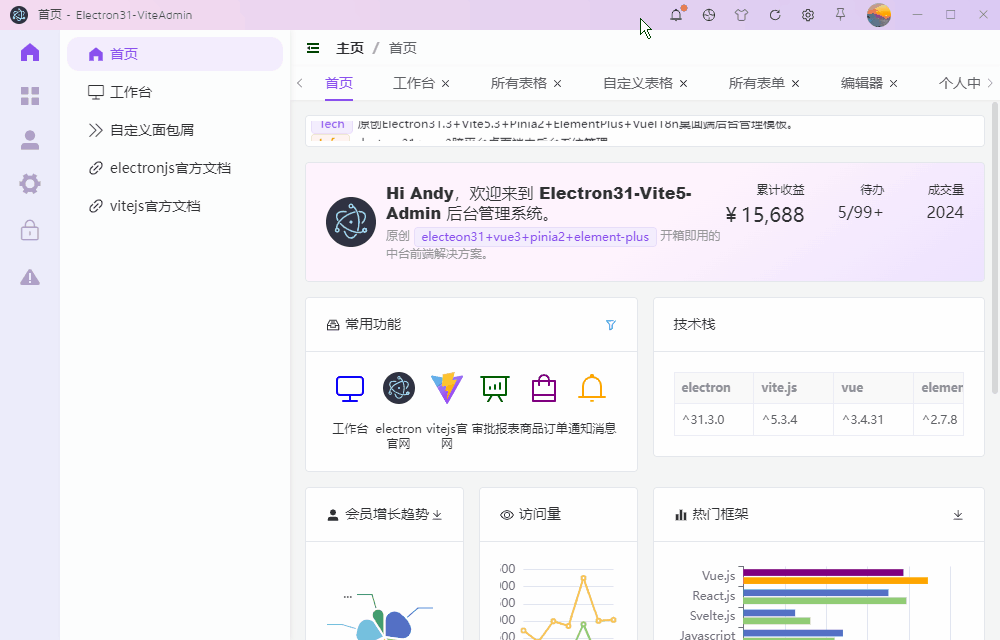Screen dimensions: 1000x640
Task: Click the Electron logo in welcome banner
Action: pos(351,222)
